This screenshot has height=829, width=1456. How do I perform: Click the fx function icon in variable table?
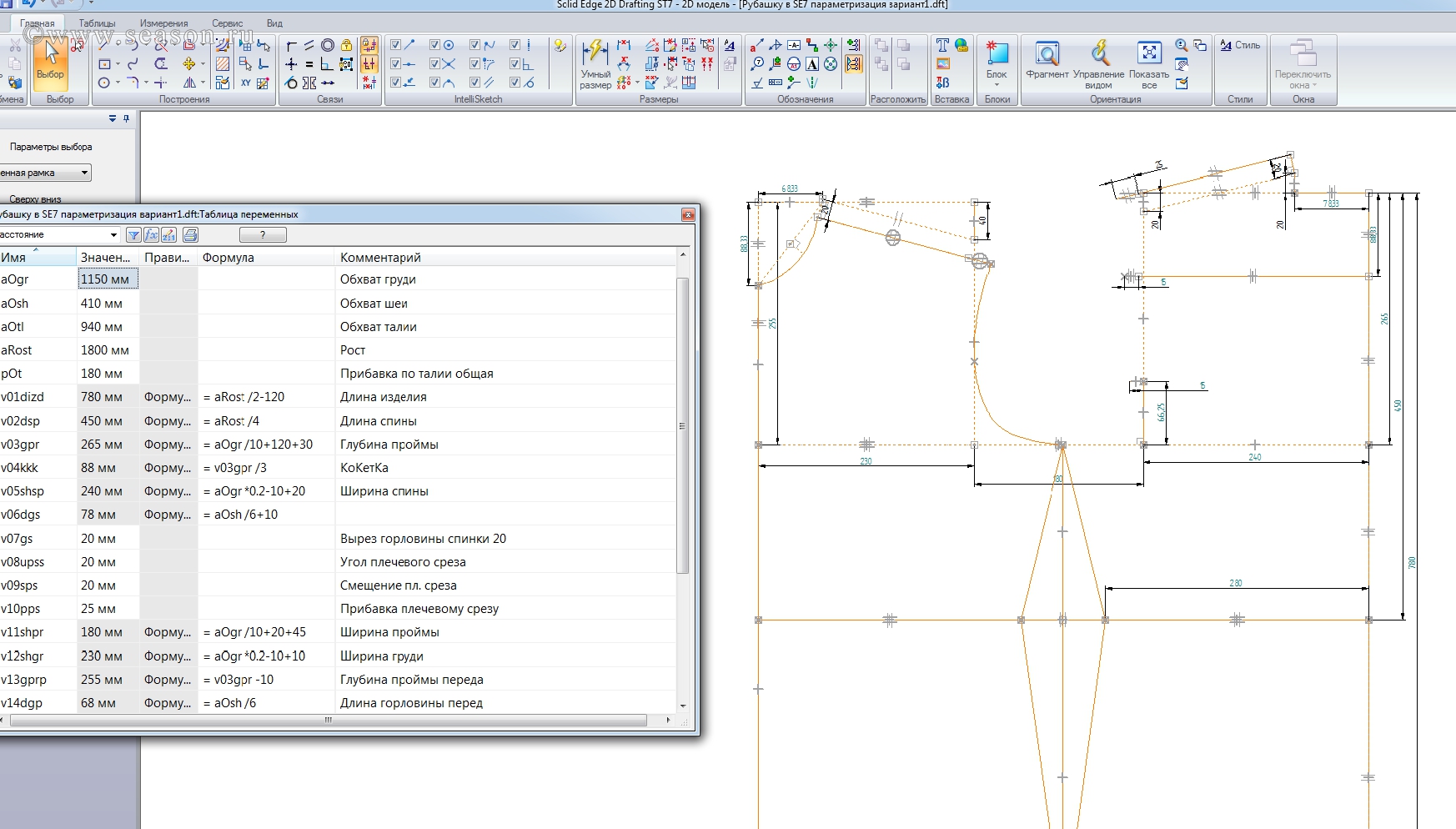pos(151,235)
